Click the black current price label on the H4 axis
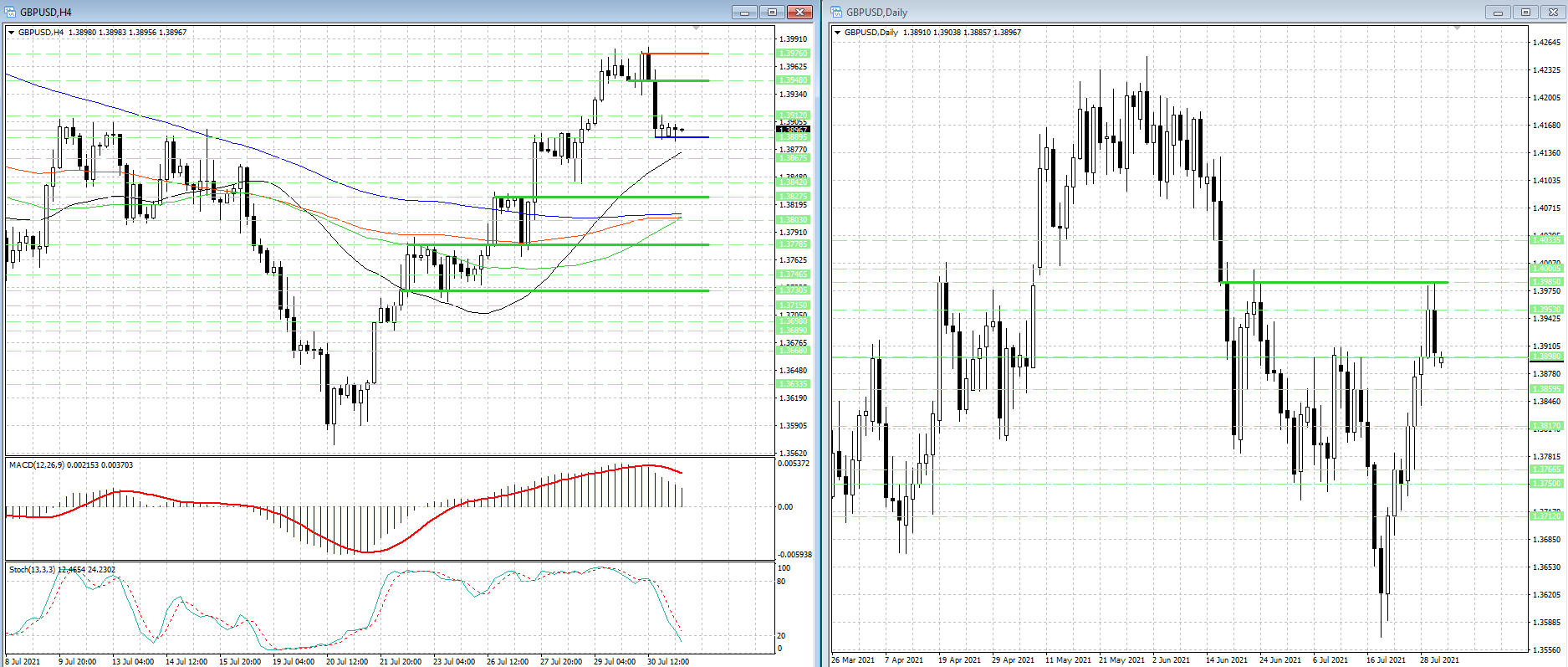Image resolution: width=1568 pixels, height=667 pixels. click(794, 130)
